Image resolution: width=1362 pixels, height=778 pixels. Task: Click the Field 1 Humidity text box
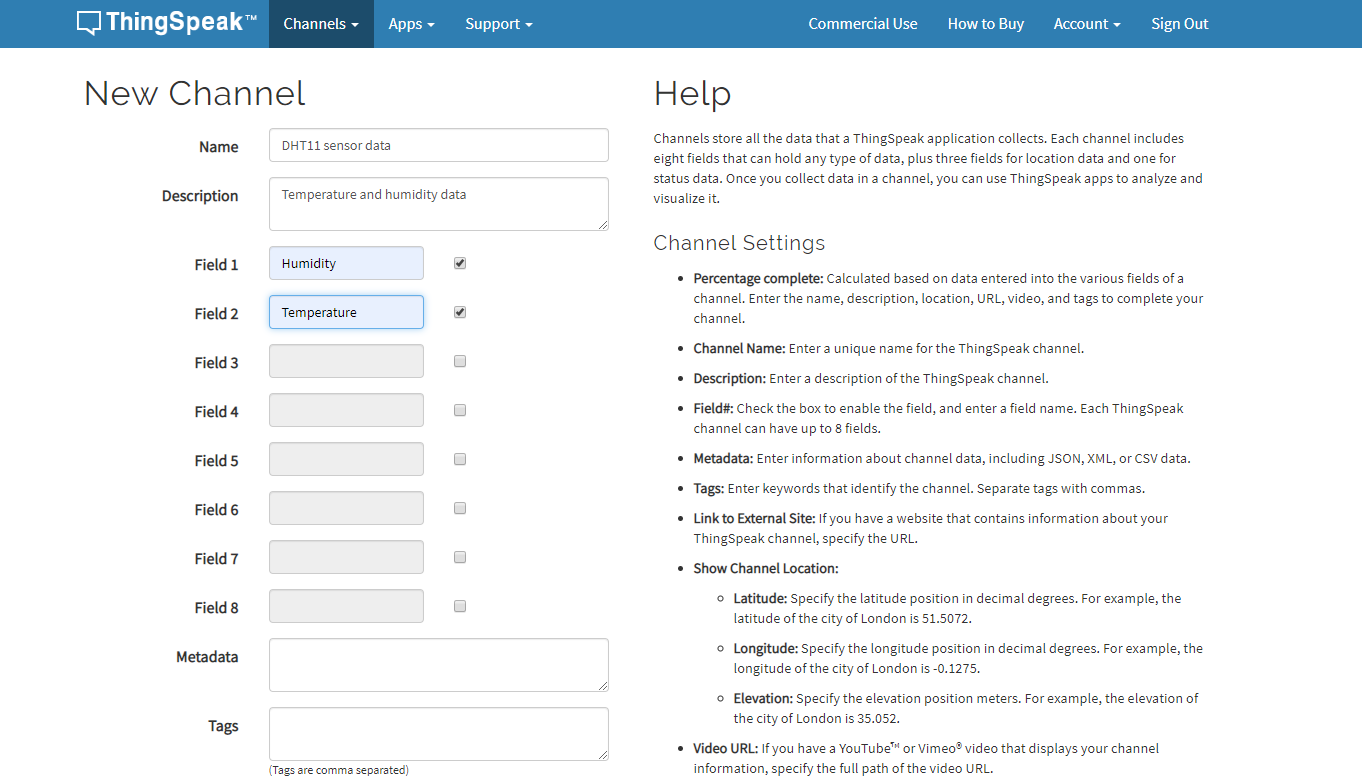coord(346,264)
